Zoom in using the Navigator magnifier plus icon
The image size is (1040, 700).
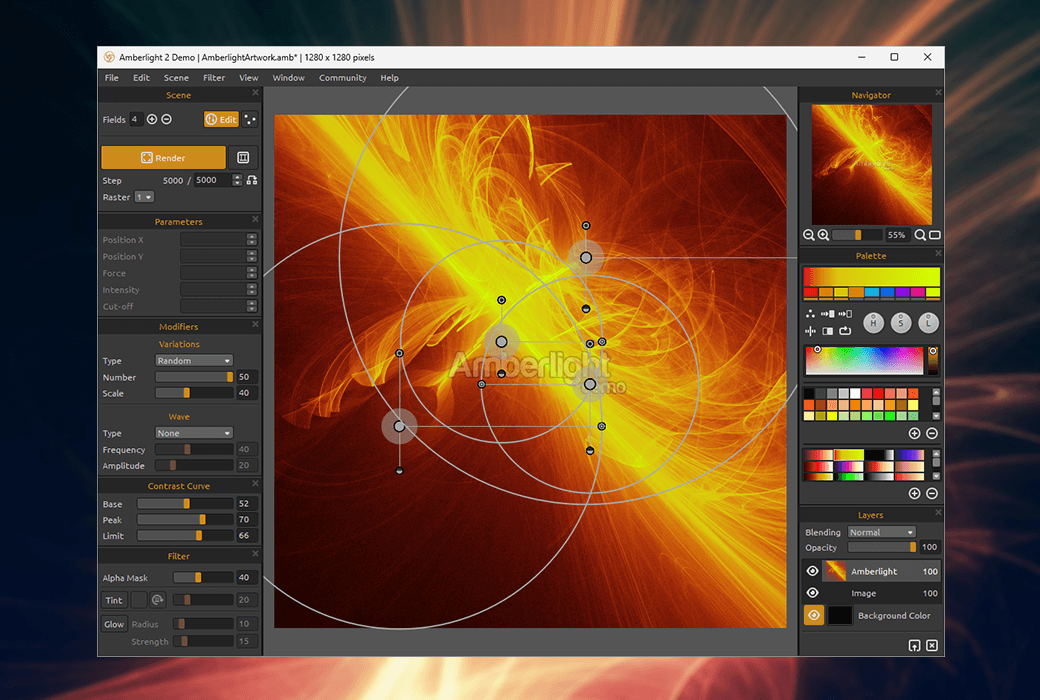[823, 235]
